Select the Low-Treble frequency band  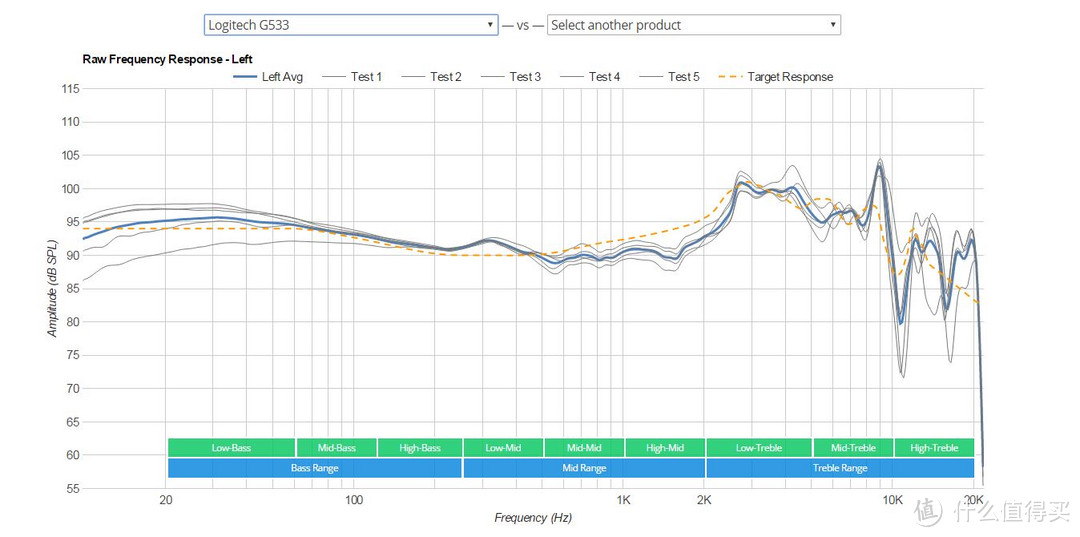tap(759, 448)
